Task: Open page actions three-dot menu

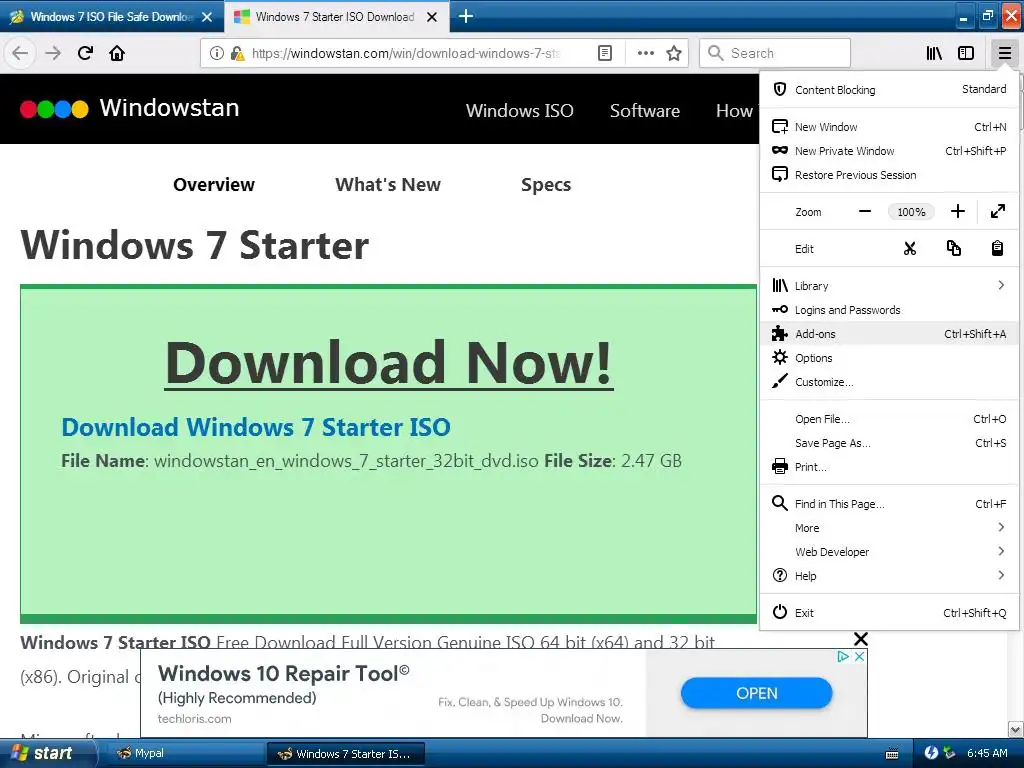Action: [645, 53]
